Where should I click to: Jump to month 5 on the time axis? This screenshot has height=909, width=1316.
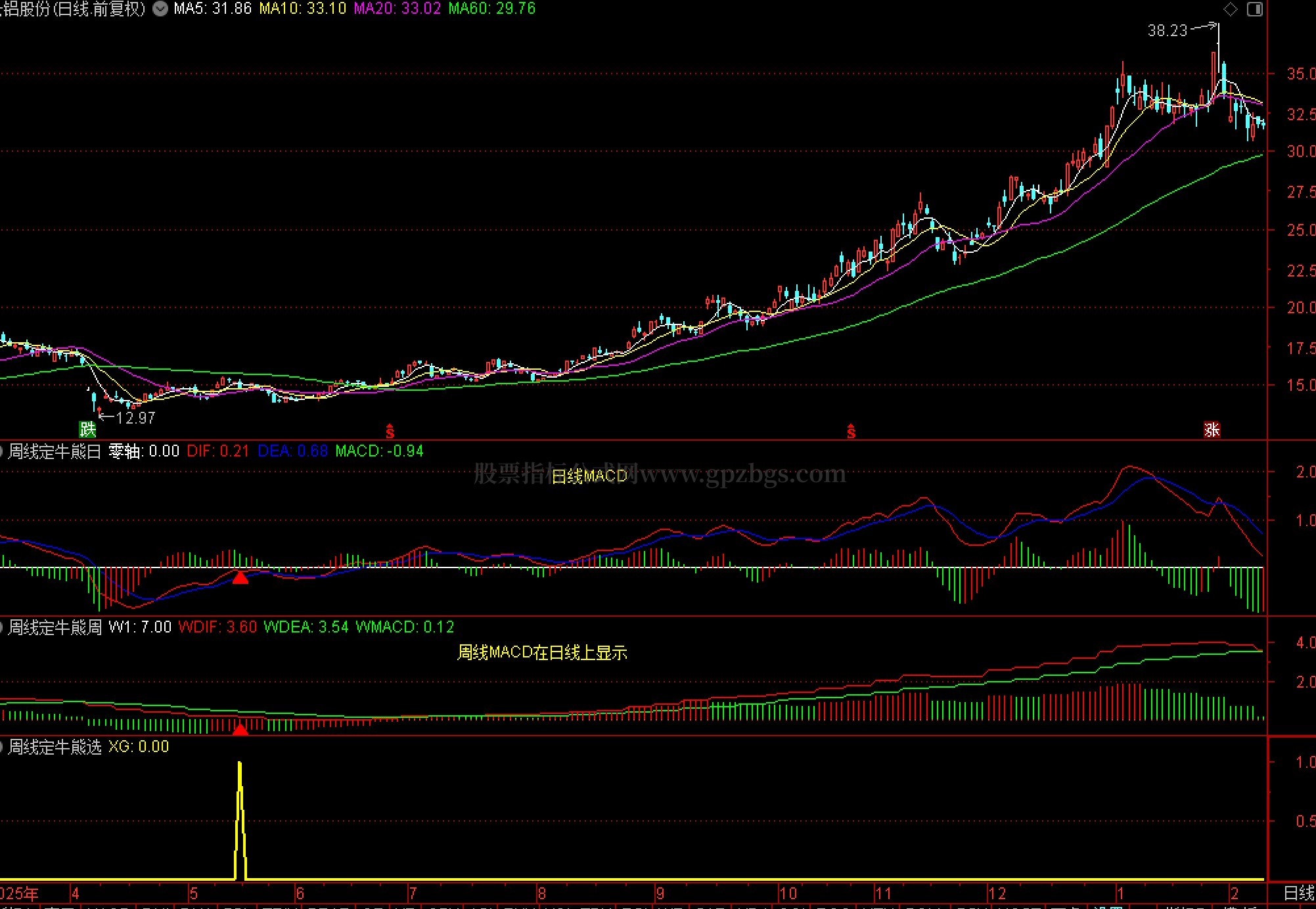click(193, 894)
